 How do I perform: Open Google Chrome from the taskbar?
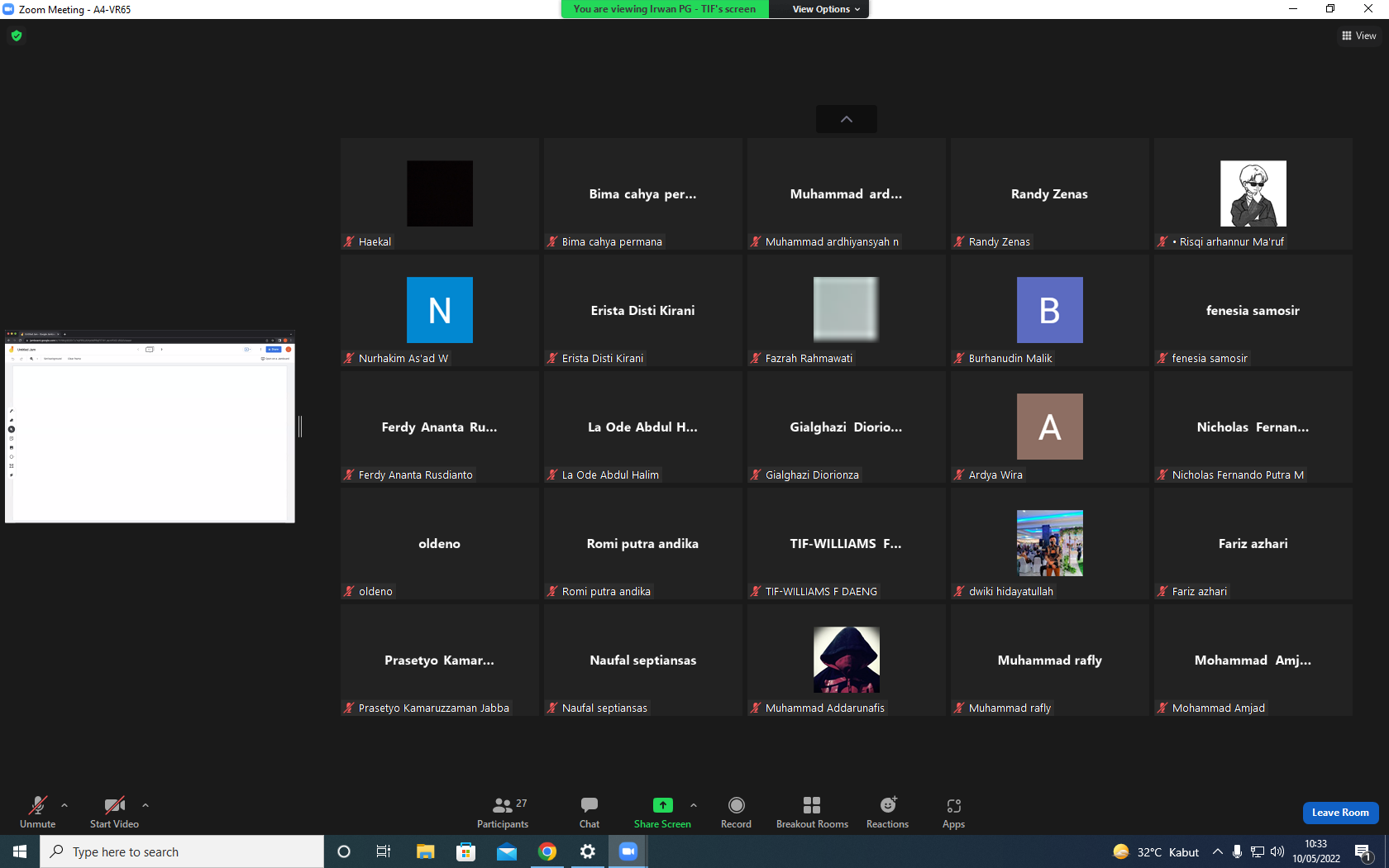coord(547,851)
